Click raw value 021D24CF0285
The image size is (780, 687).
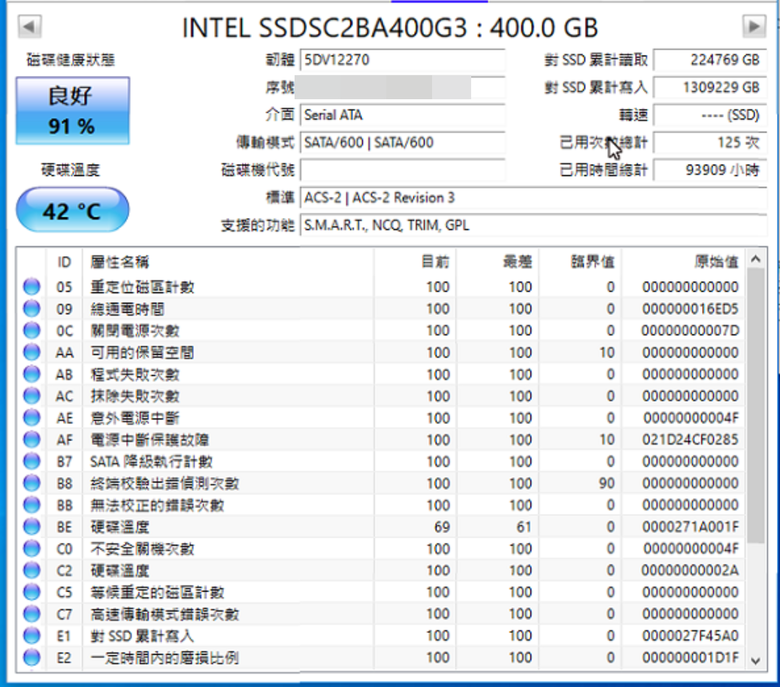click(x=690, y=440)
